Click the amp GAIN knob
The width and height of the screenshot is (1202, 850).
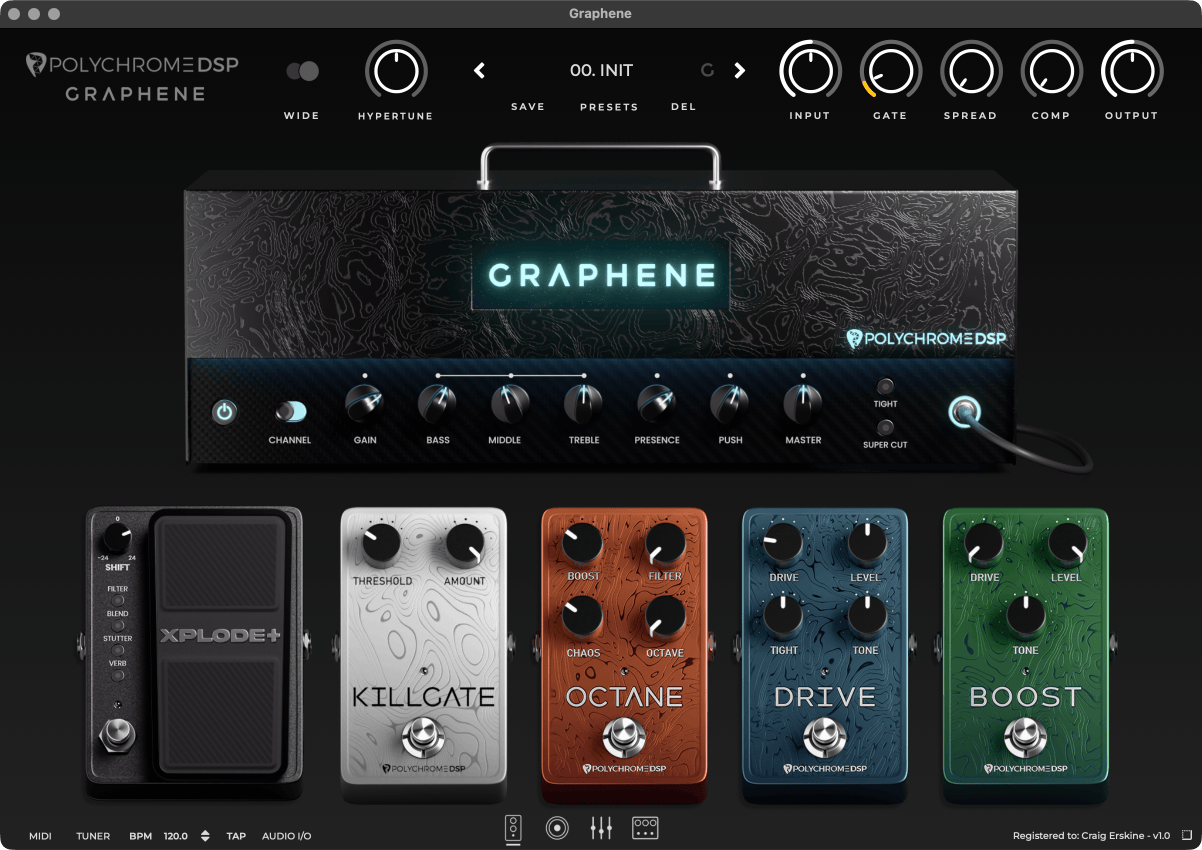coord(365,404)
